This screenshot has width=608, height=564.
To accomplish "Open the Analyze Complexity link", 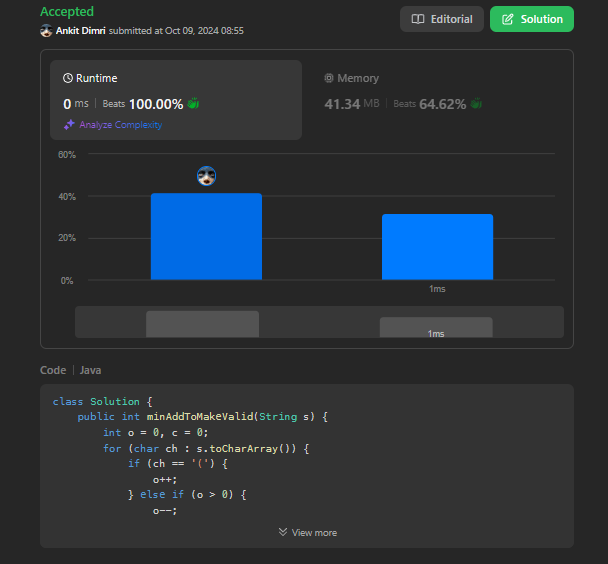I will coord(120,125).
